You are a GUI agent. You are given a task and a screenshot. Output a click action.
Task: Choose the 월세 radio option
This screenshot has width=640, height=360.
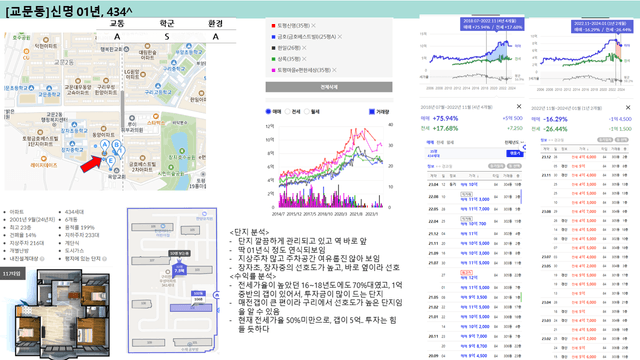click(307, 111)
